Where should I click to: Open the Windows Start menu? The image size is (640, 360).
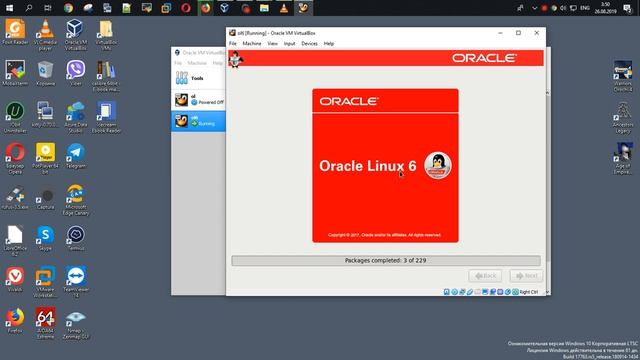coord(9,8)
